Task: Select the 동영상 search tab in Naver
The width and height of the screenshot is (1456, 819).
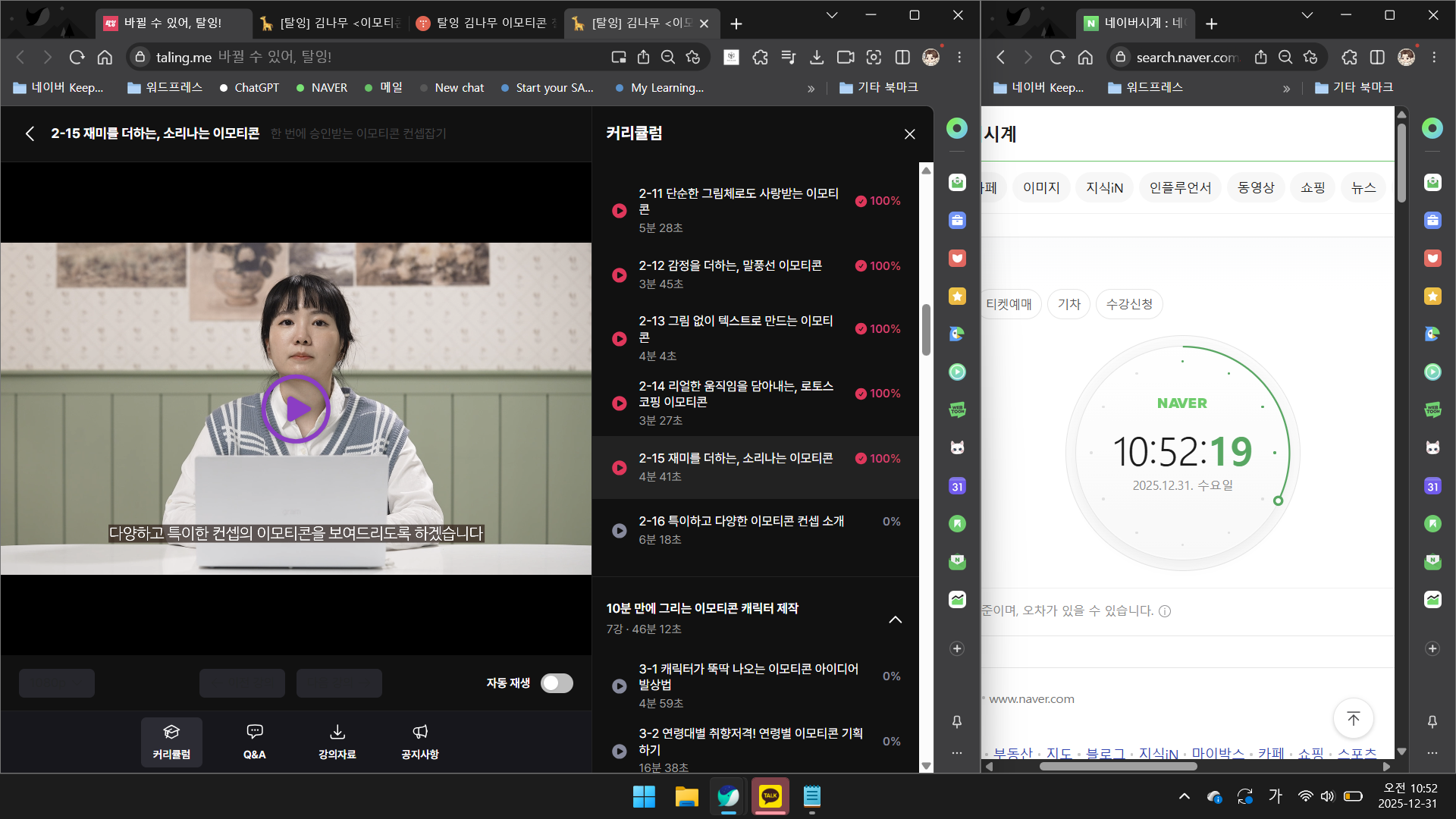Action: click(1255, 187)
